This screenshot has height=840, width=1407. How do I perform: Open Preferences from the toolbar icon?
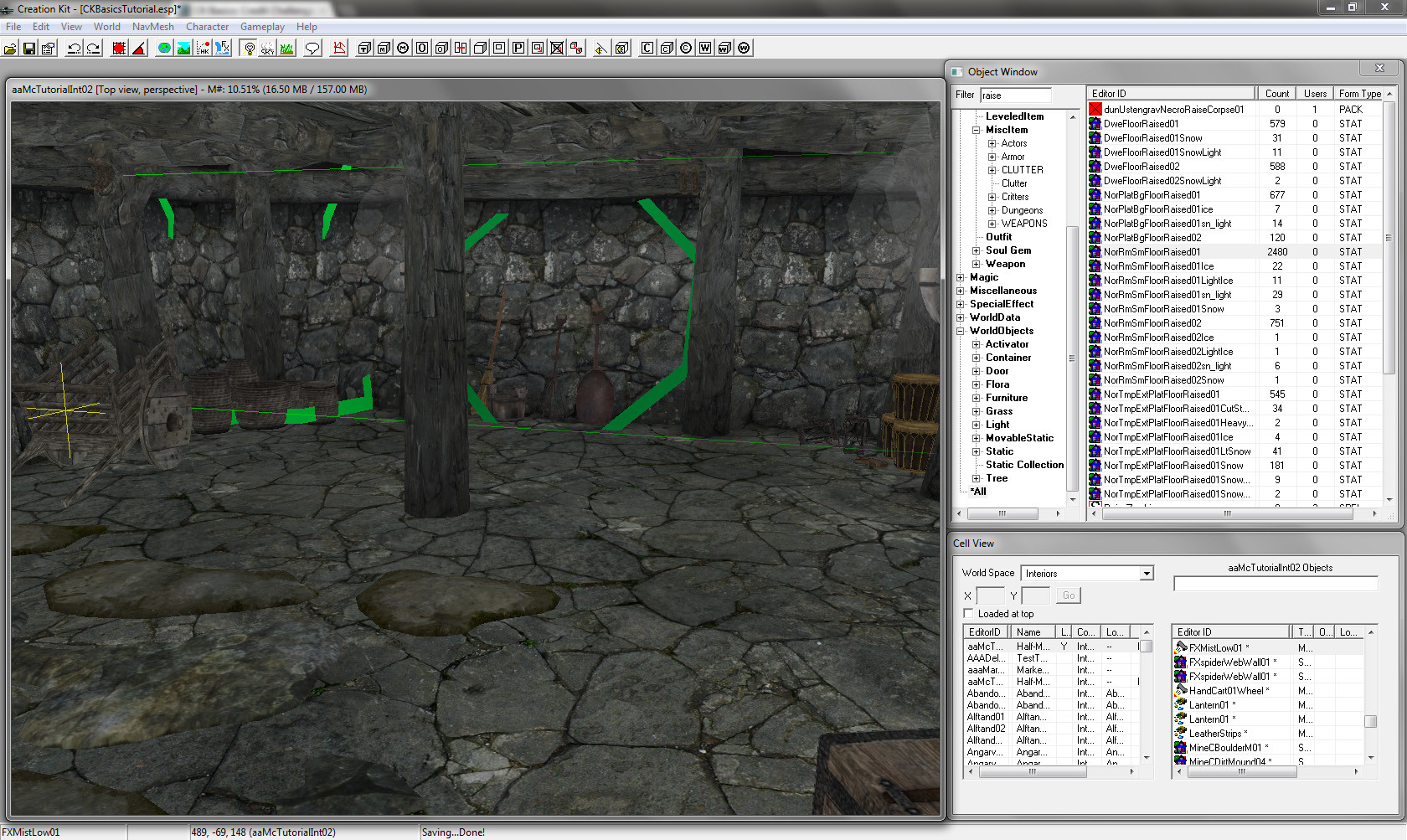pyautogui.click(x=49, y=48)
